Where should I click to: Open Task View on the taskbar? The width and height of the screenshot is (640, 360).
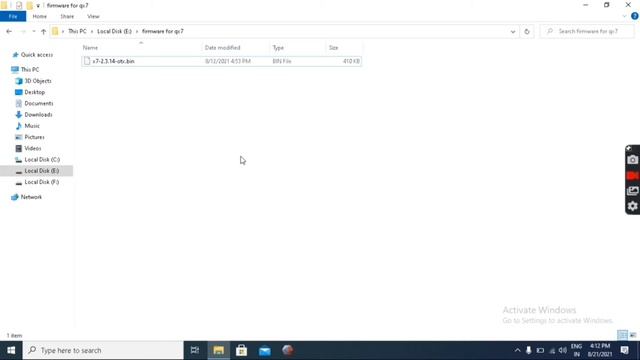click(195, 350)
